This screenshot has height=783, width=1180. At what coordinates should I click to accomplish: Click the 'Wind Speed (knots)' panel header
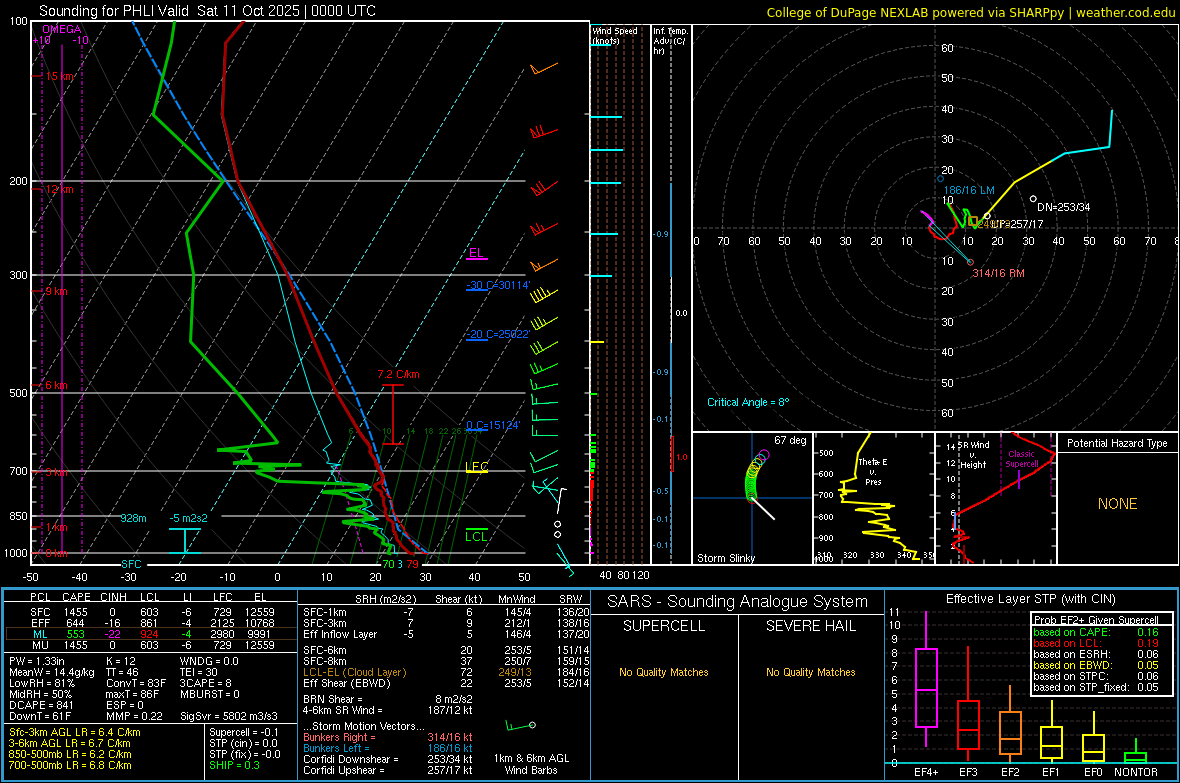coord(615,35)
